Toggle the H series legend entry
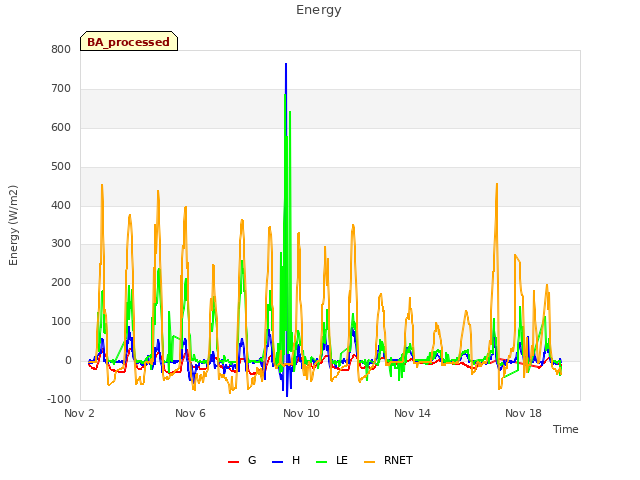Image resolution: width=640 pixels, height=480 pixels. point(286,460)
